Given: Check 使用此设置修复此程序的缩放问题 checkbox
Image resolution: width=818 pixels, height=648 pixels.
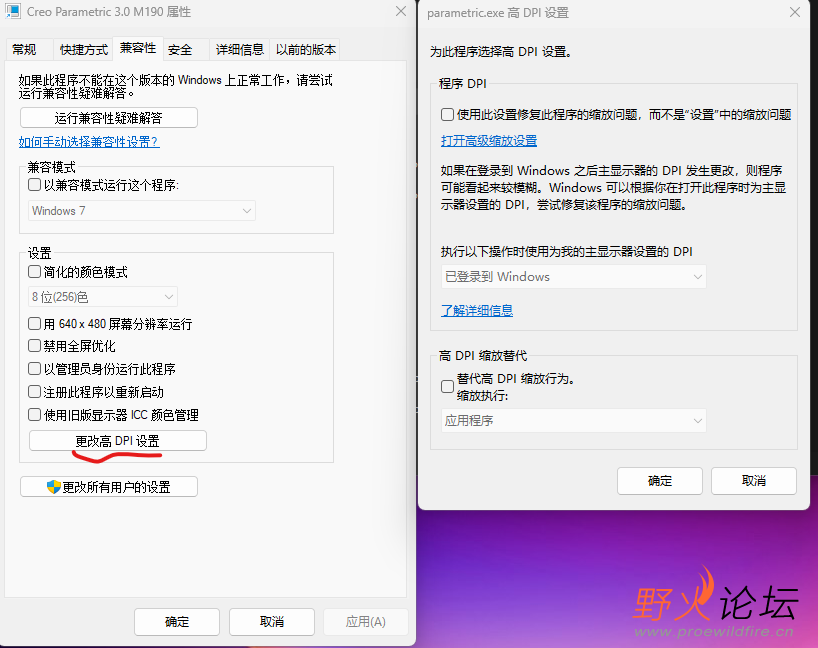Looking at the screenshot, I should [447, 115].
